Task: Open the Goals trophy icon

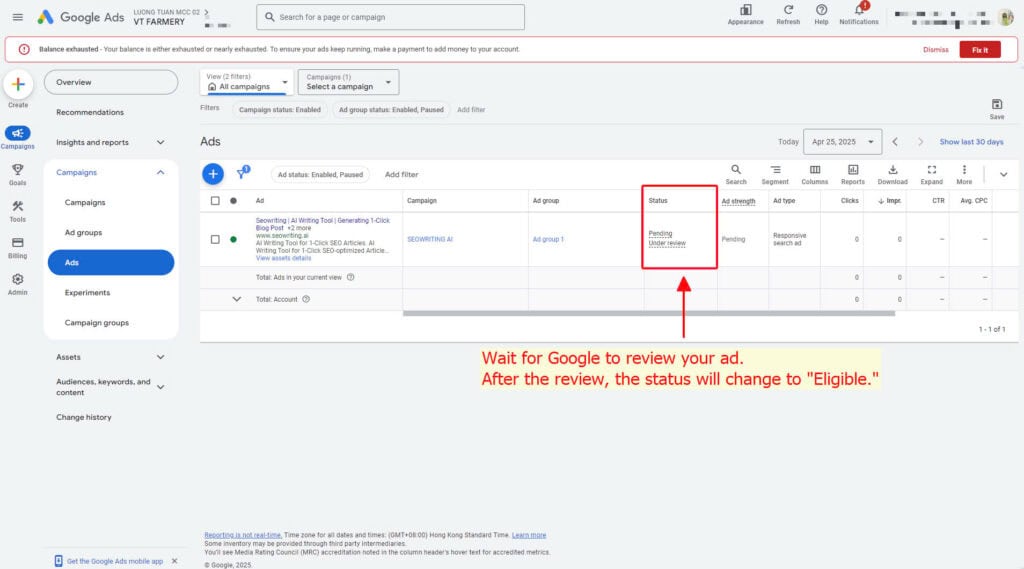Action: [x=18, y=170]
